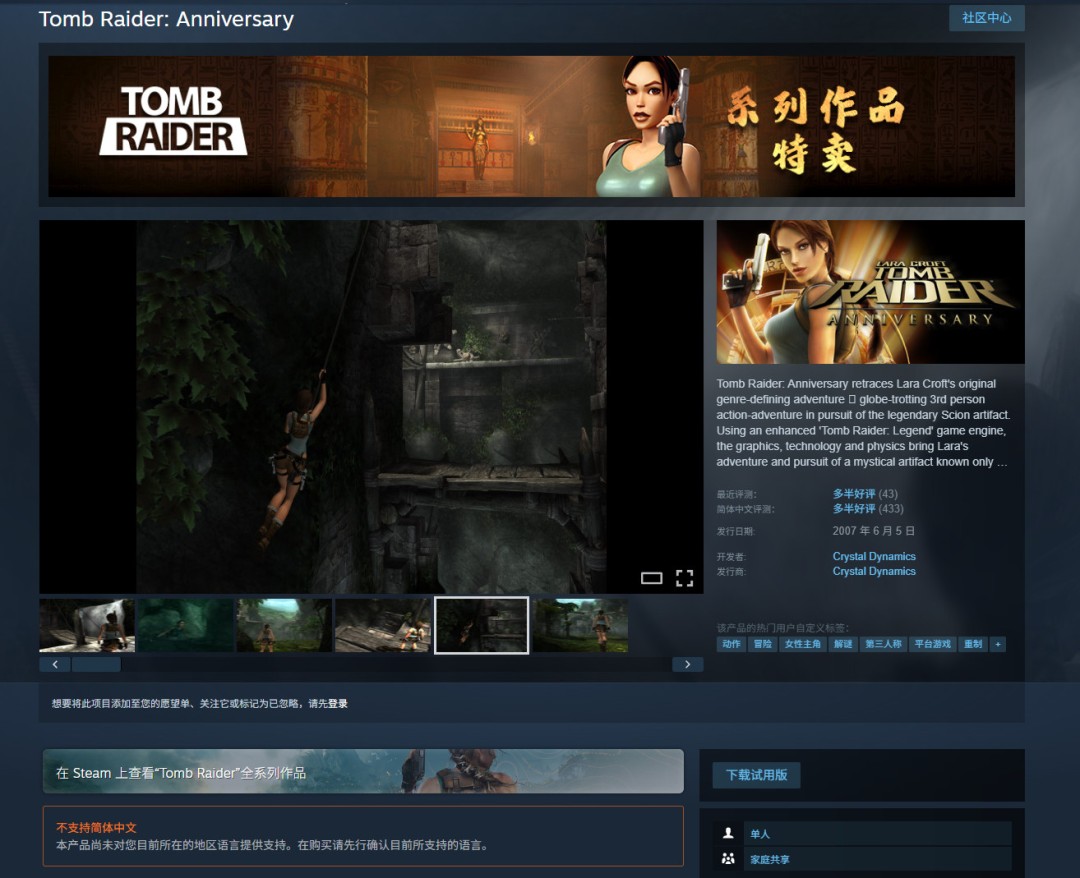The width and height of the screenshot is (1080, 878).
Task: Click the single-player icon
Action: [x=728, y=833]
